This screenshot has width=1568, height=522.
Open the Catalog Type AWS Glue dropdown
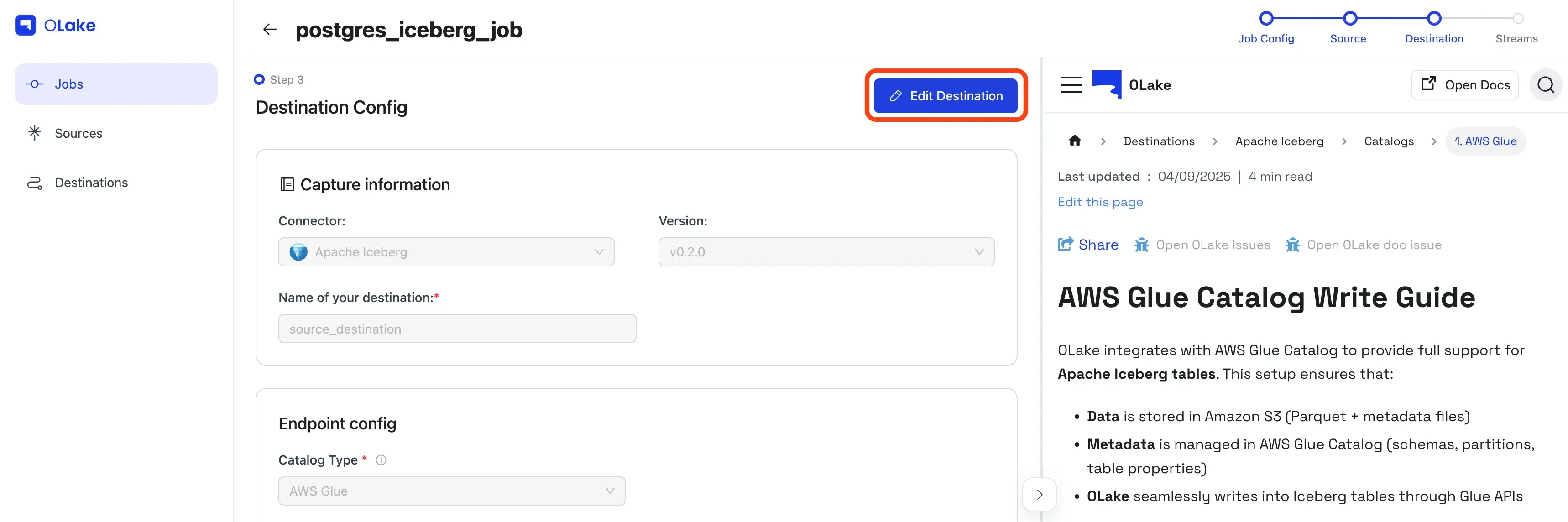(452, 491)
